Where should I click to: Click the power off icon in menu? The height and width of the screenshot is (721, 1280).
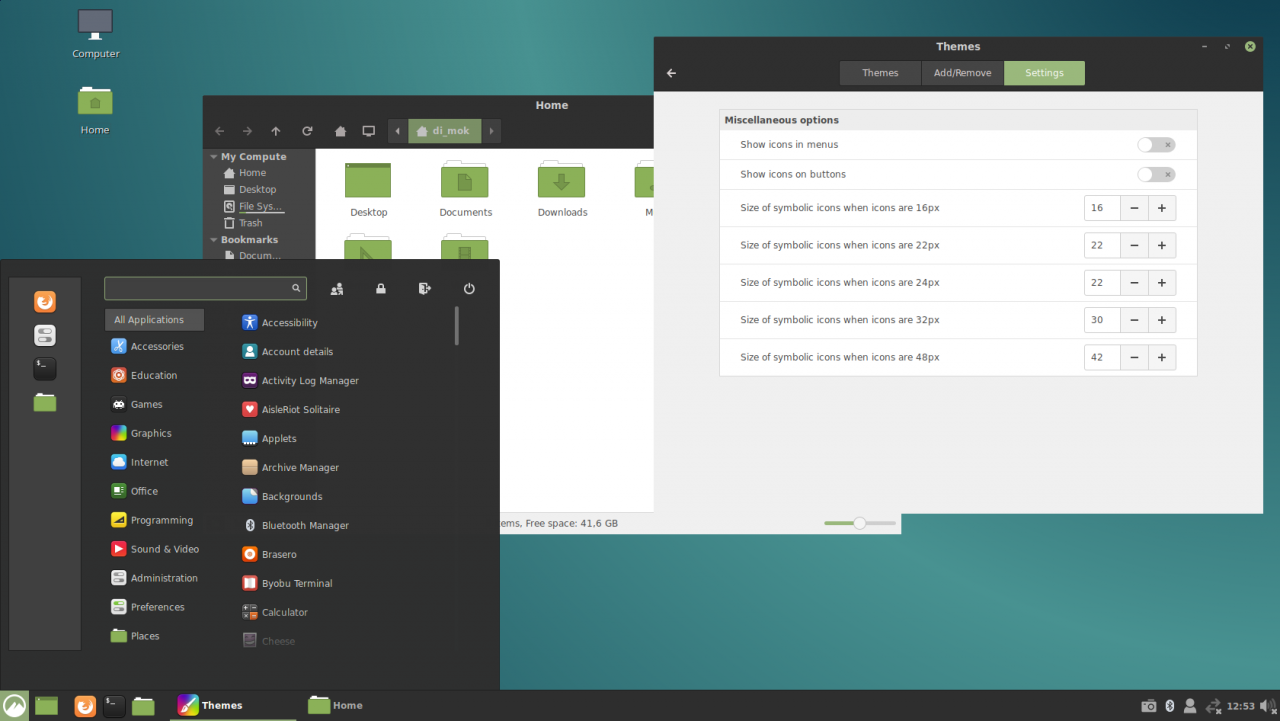[x=469, y=289]
